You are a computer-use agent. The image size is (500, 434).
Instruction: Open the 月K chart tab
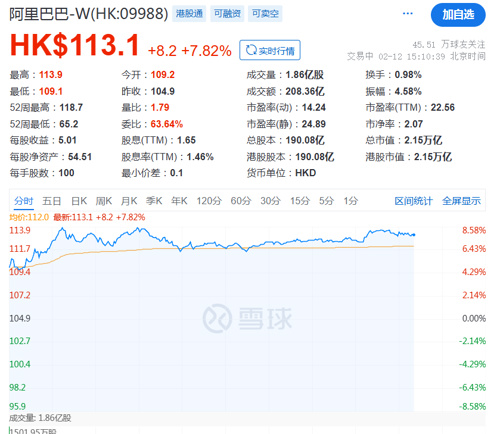tap(129, 201)
